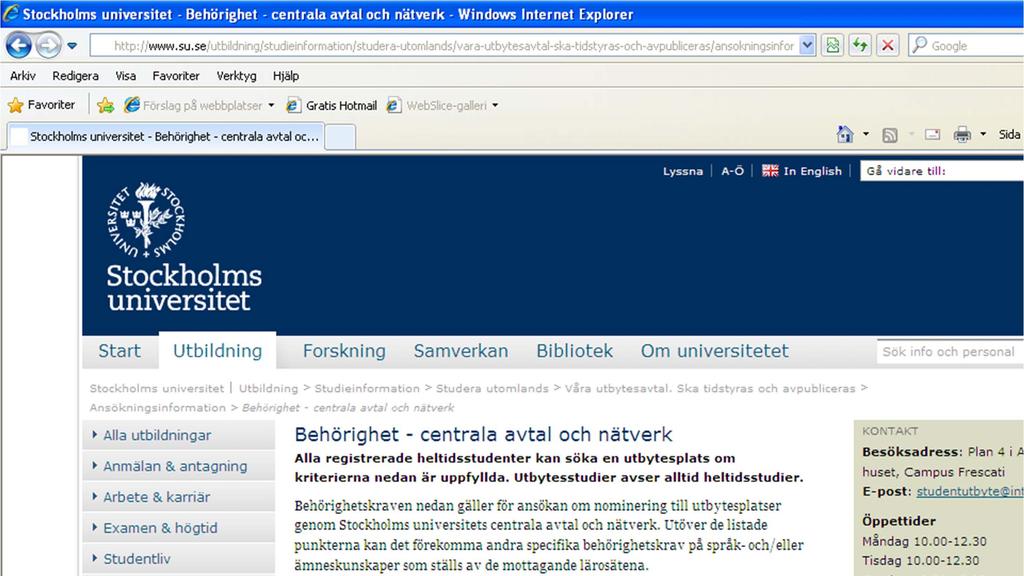Open the Visa menu
The height and width of the screenshot is (576, 1024).
pos(126,76)
